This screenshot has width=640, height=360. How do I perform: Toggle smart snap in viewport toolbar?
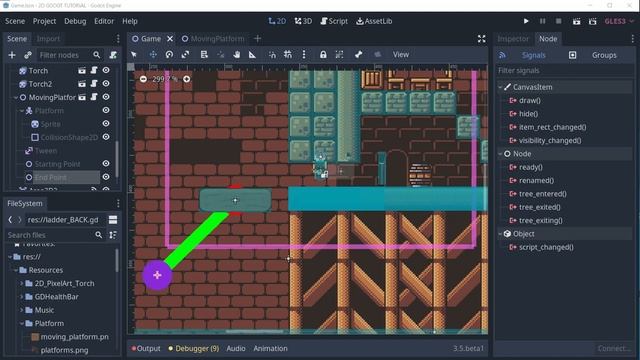tap(272, 55)
